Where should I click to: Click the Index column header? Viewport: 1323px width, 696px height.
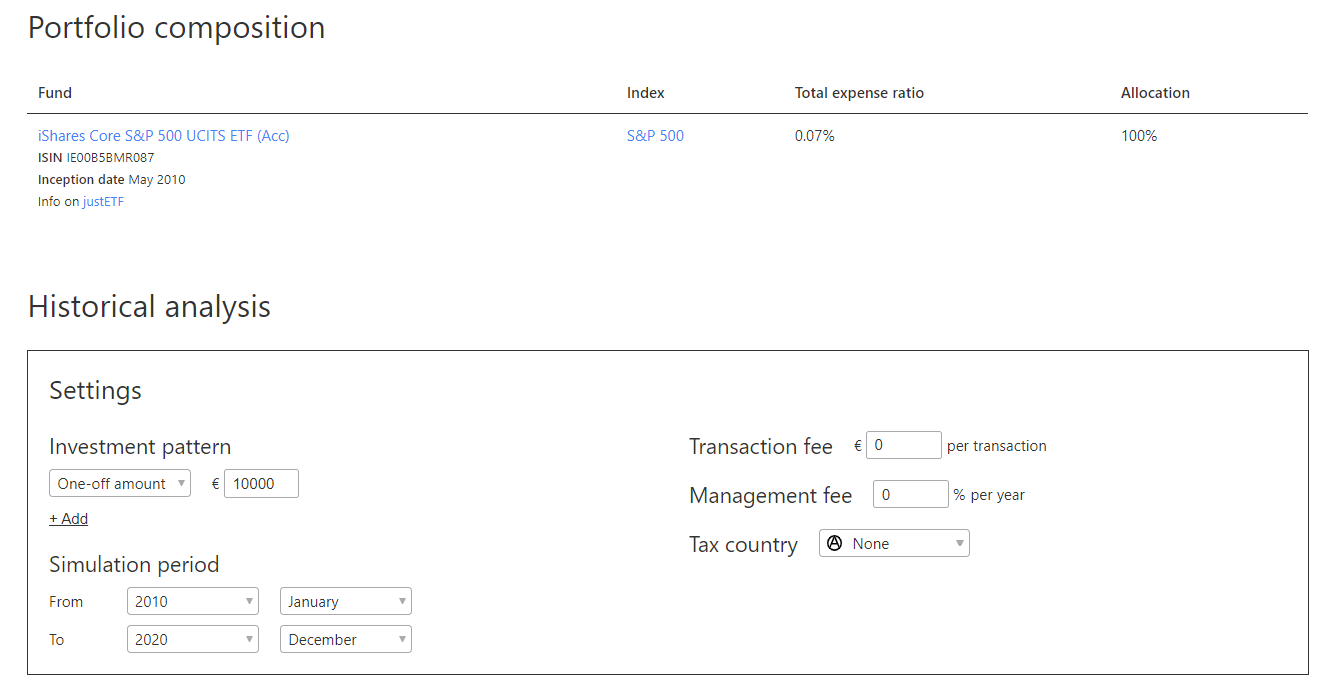645,93
